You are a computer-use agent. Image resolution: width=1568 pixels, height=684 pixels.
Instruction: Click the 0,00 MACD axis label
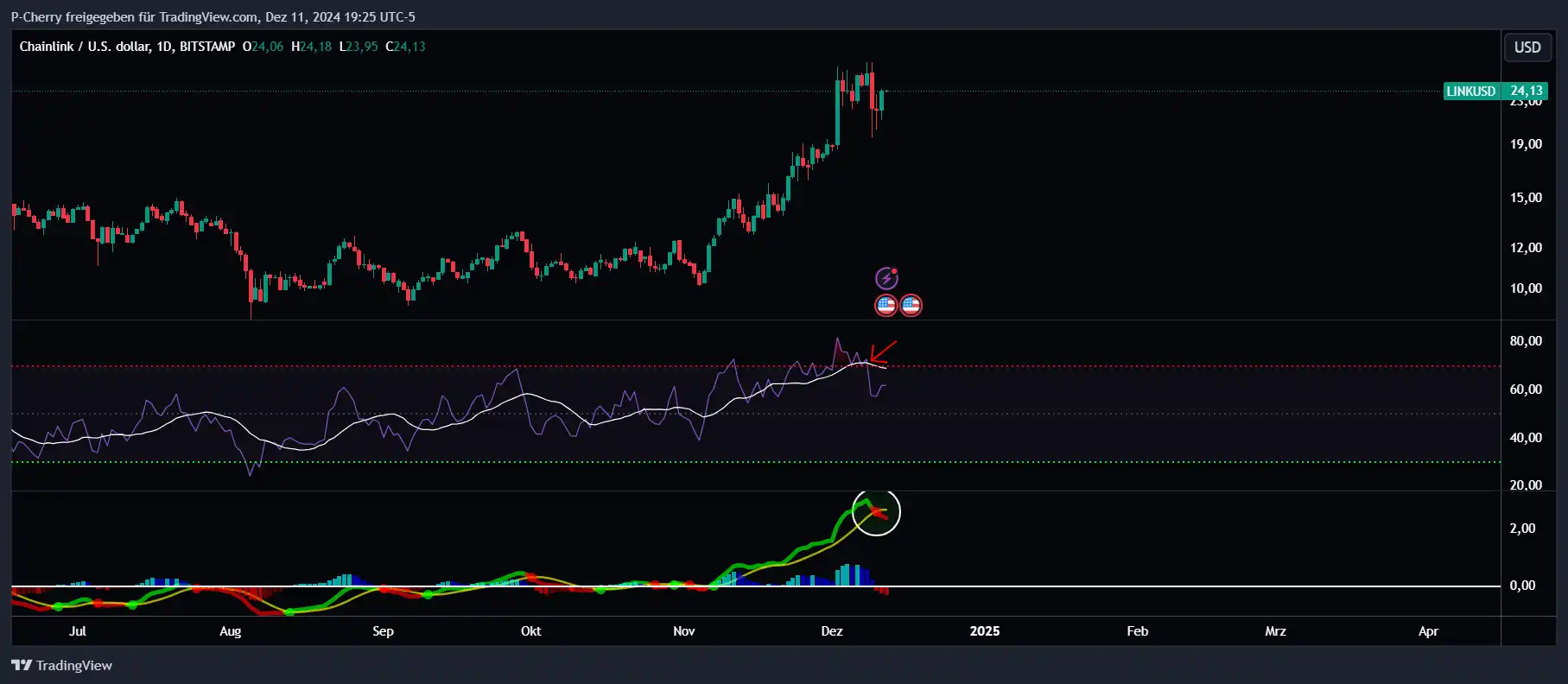tap(1522, 586)
